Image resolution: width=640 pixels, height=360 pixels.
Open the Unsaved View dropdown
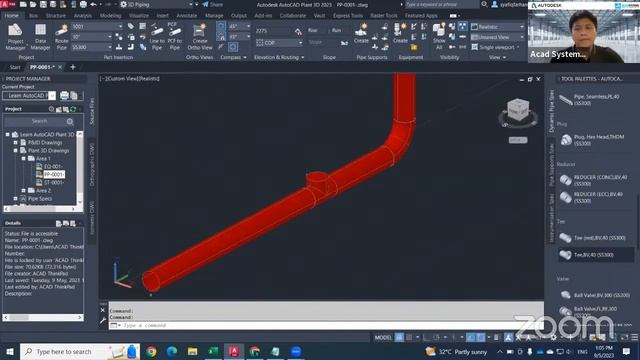497,37
